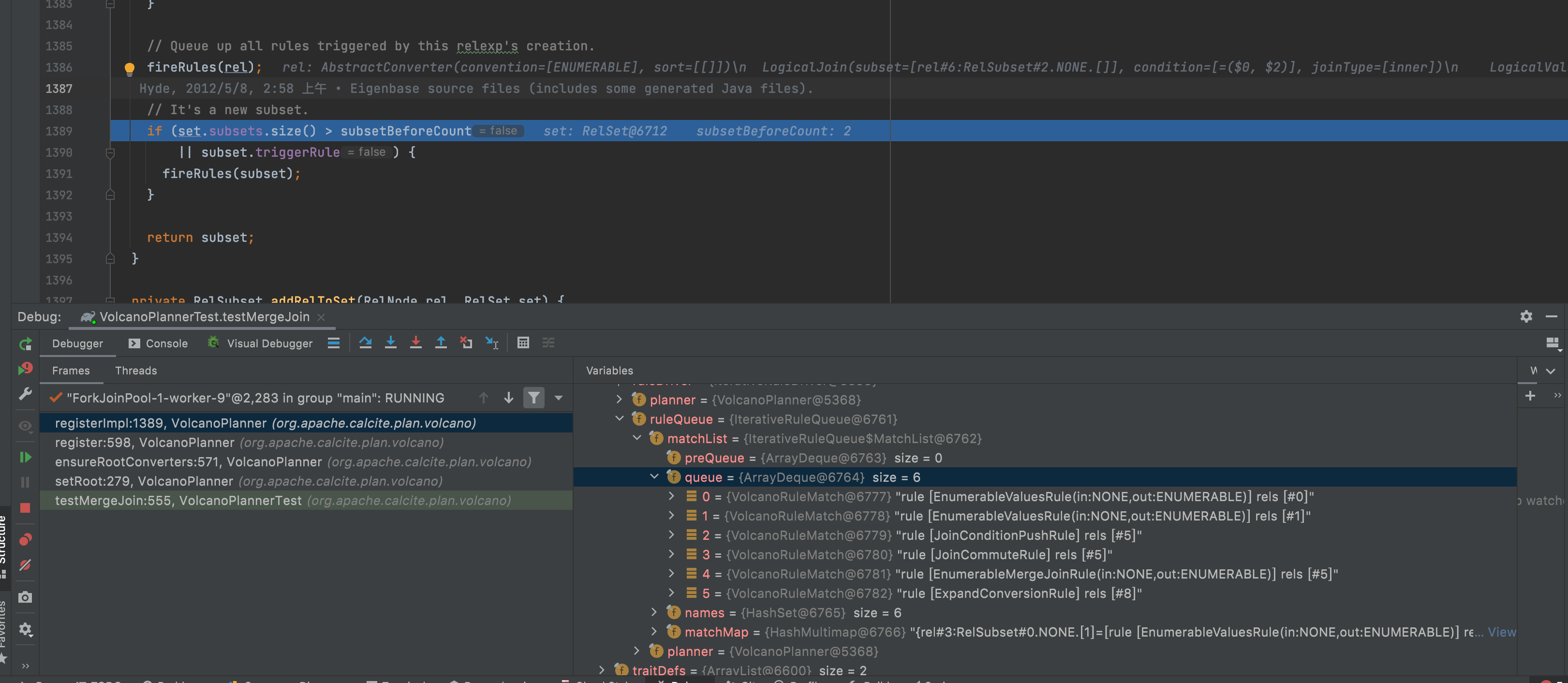Click the View link for matchMap

(x=1501, y=632)
